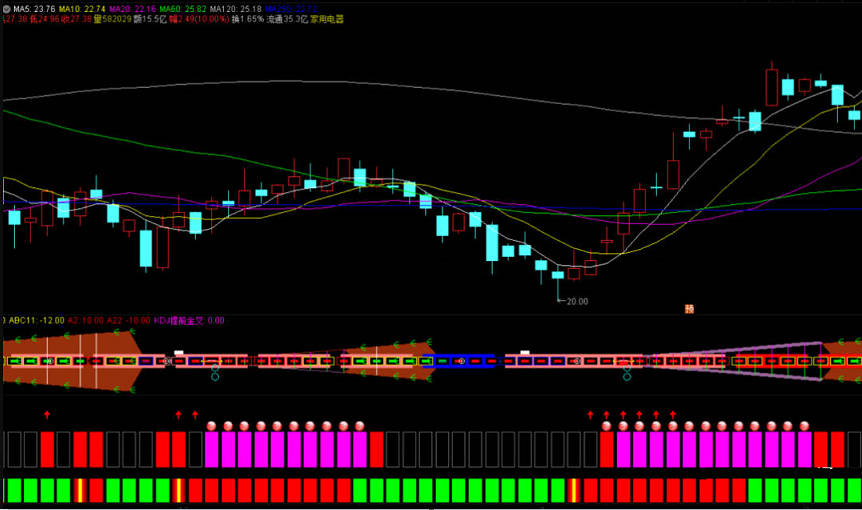Select the MA60: 25.82 indicator label
This screenshot has height=510, width=862.
[x=183, y=9]
